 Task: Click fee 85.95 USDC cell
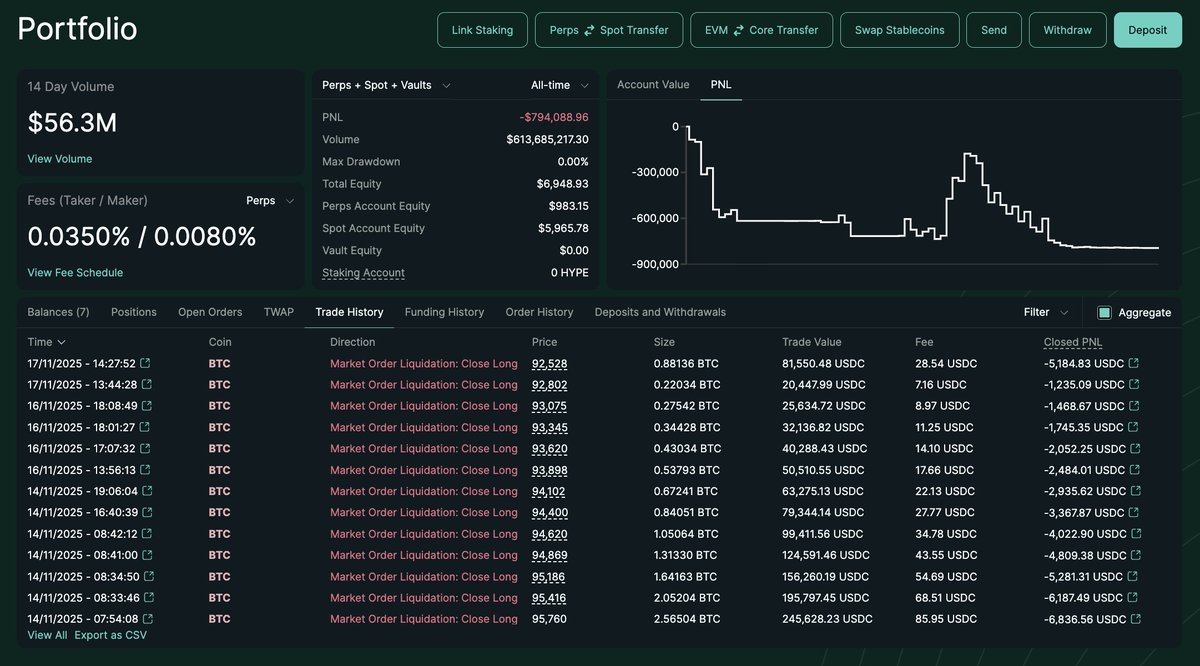pos(946,619)
